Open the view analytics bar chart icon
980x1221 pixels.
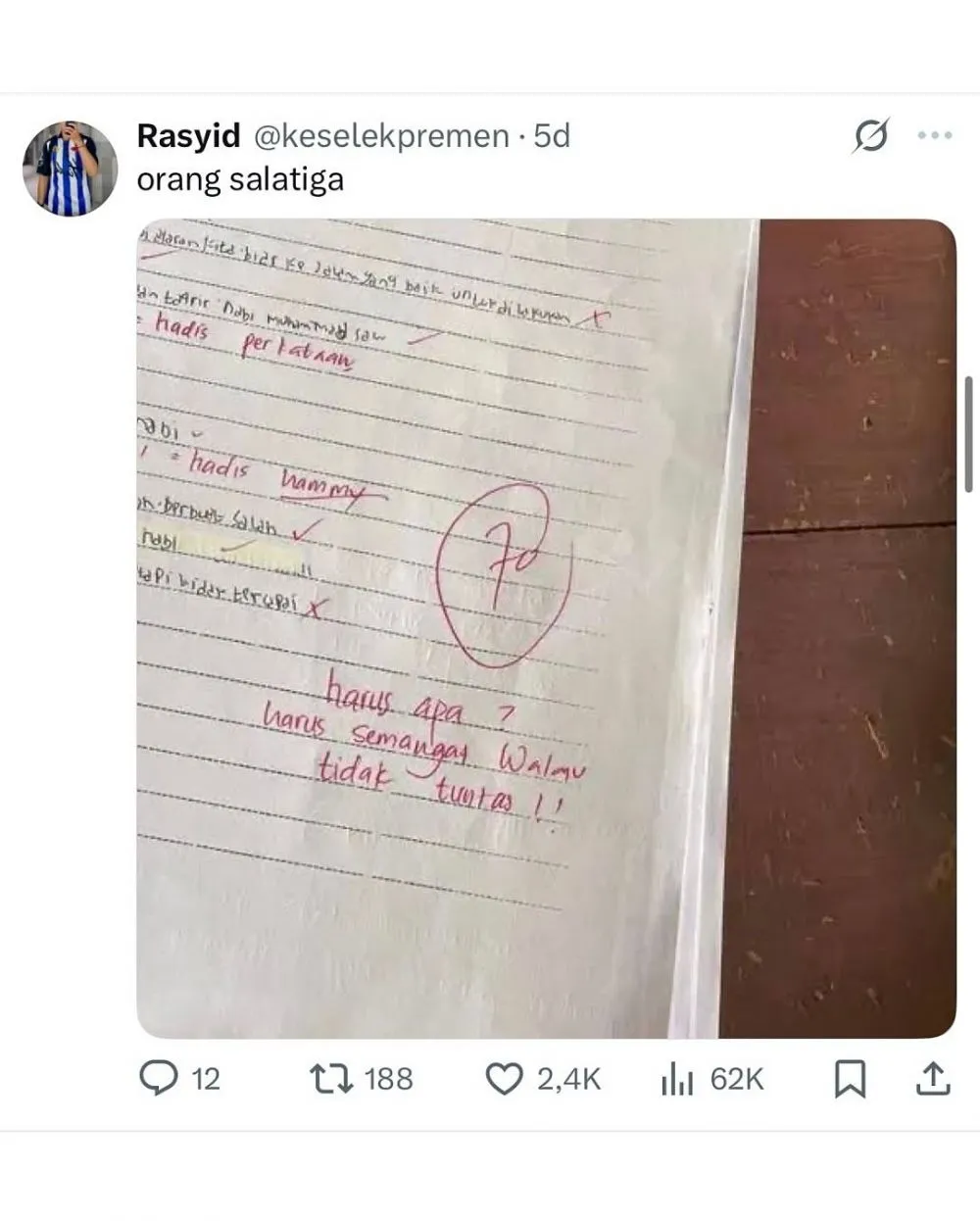[677, 1079]
